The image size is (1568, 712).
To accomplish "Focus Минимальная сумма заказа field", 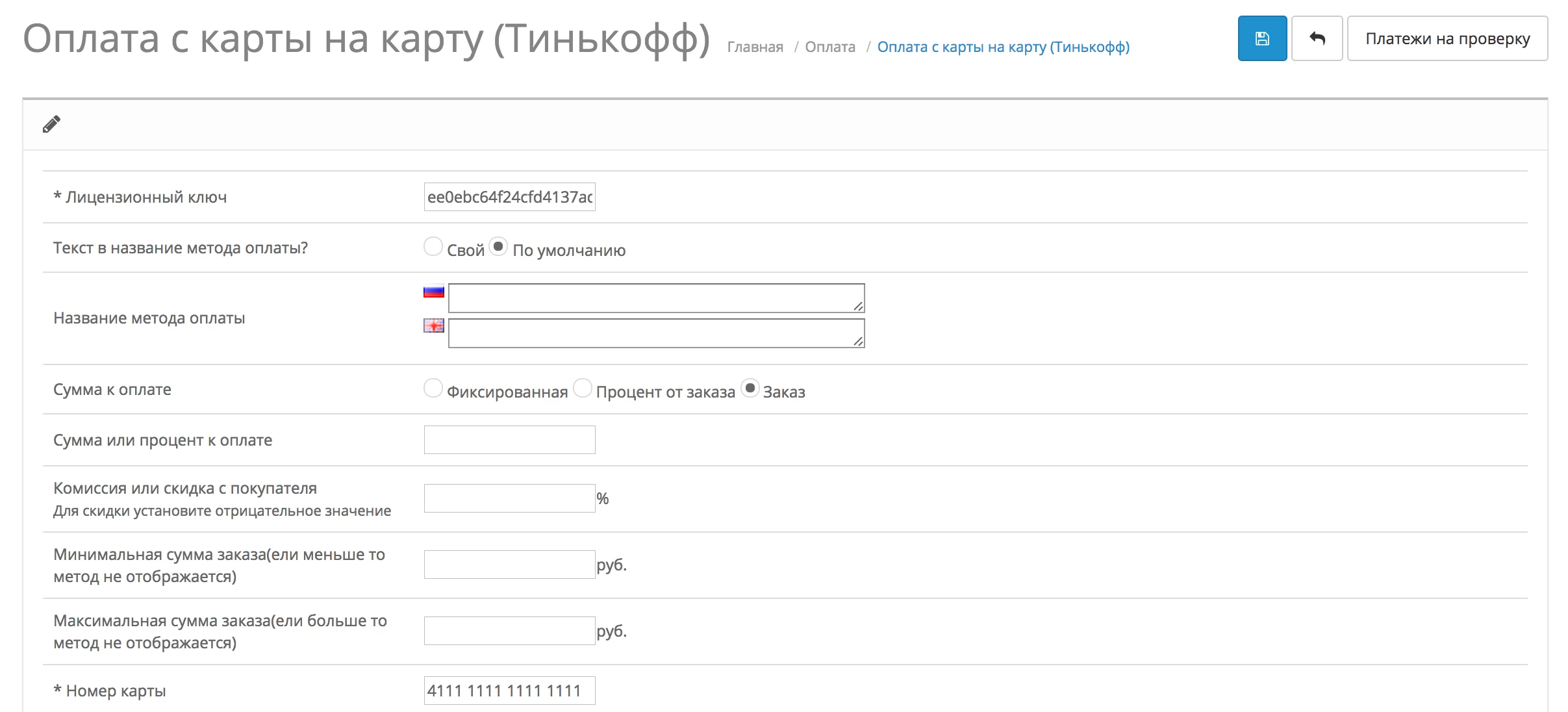I will [x=509, y=565].
